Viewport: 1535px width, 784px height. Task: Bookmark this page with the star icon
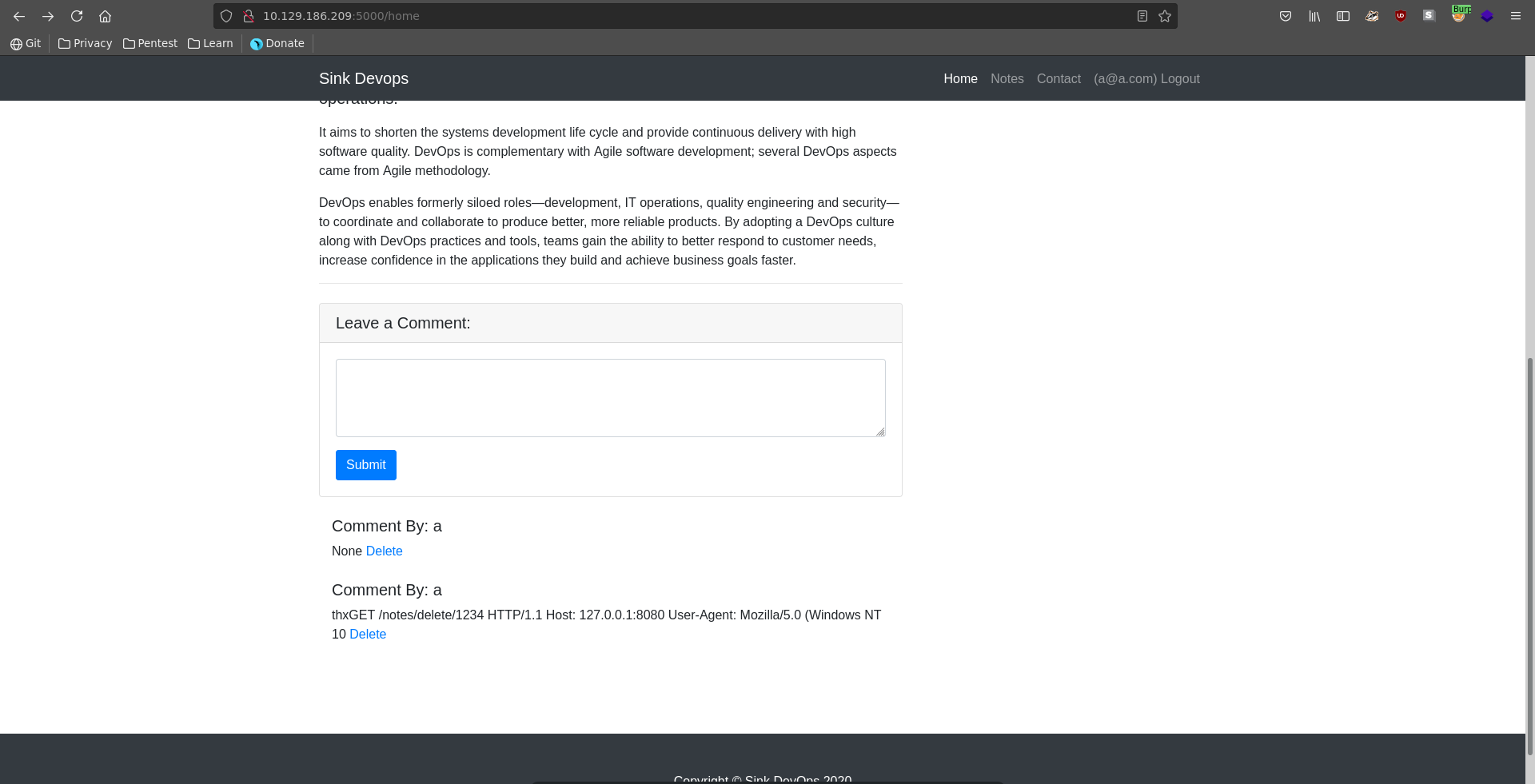tap(1165, 16)
